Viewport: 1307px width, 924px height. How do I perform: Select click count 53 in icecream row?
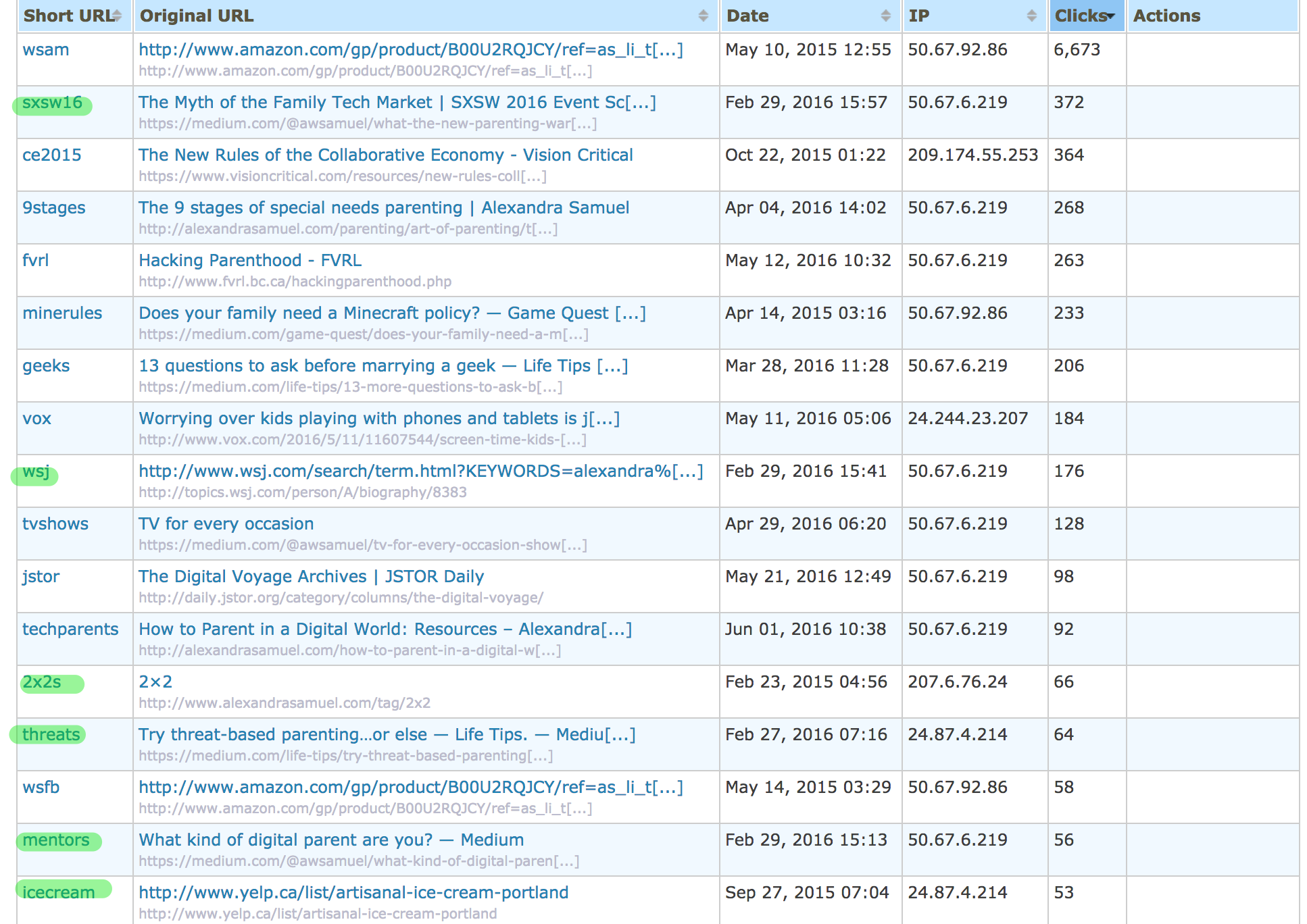click(1064, 893)
